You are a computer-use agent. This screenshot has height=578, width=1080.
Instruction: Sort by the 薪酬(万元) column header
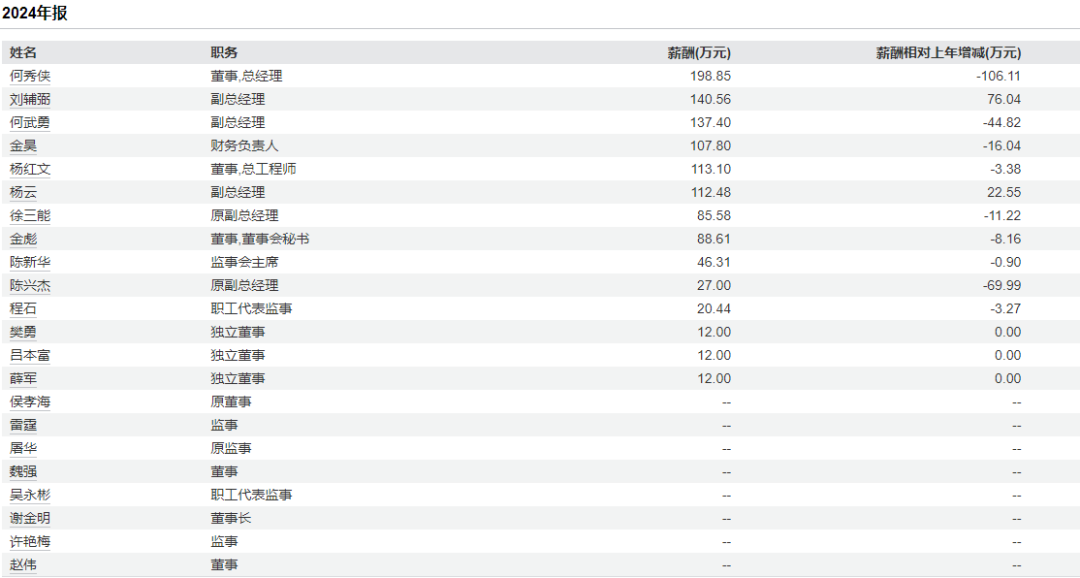coord(699,53)
